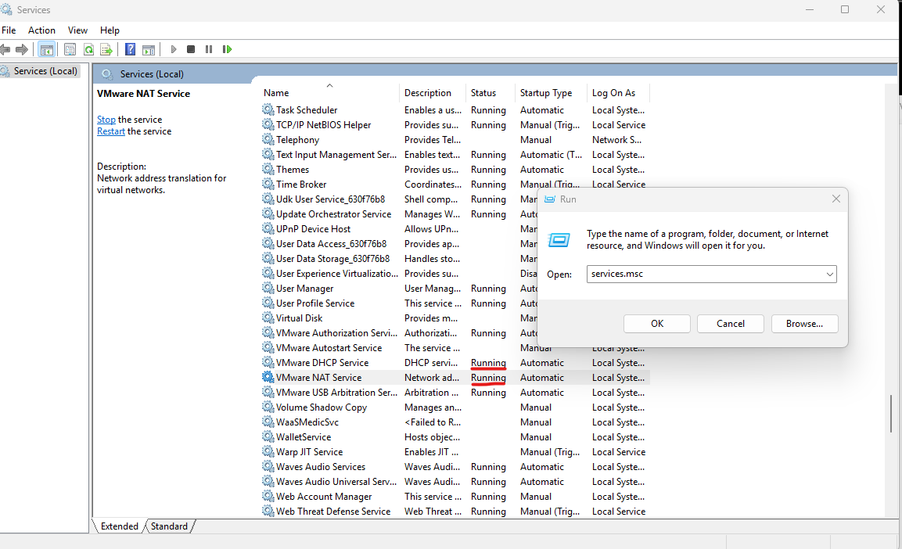Select the User Data Access_630f76b8 name
The image size is (902, 549).
[331, 244]
